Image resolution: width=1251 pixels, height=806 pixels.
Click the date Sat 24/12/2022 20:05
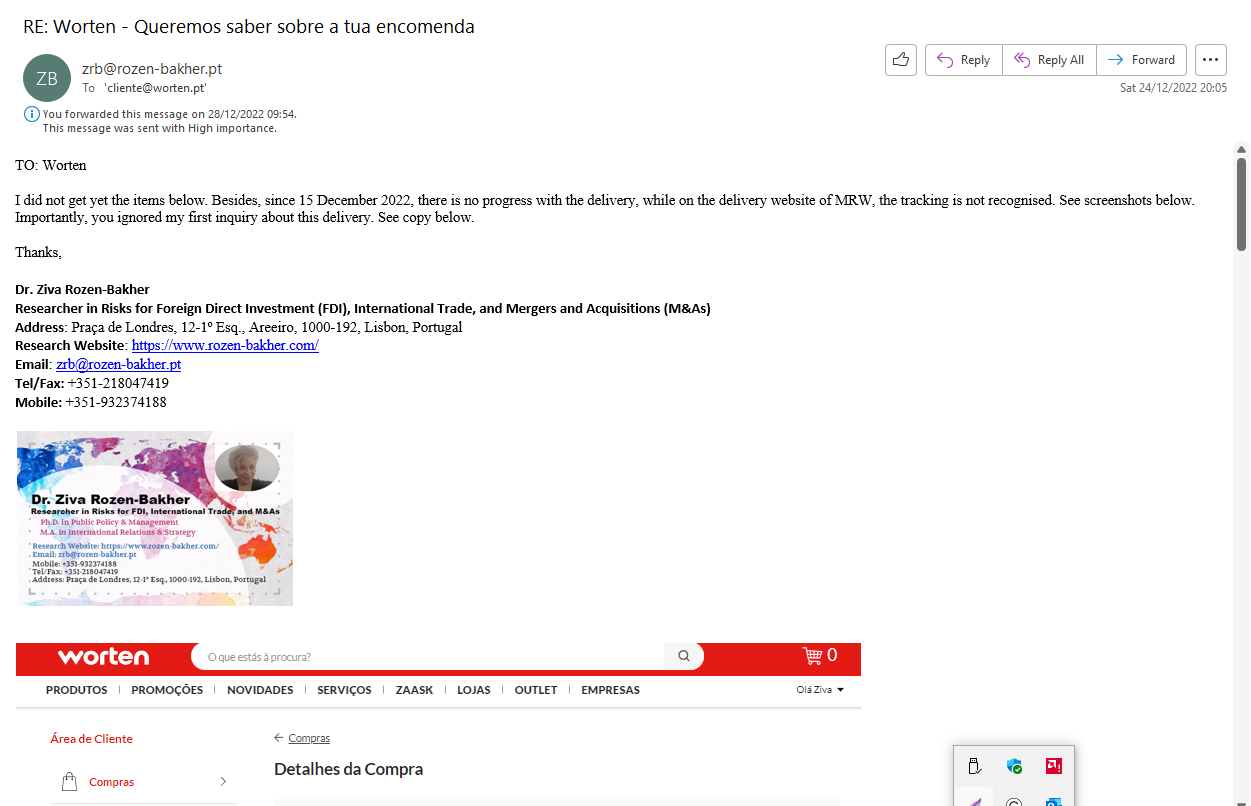1173,88
